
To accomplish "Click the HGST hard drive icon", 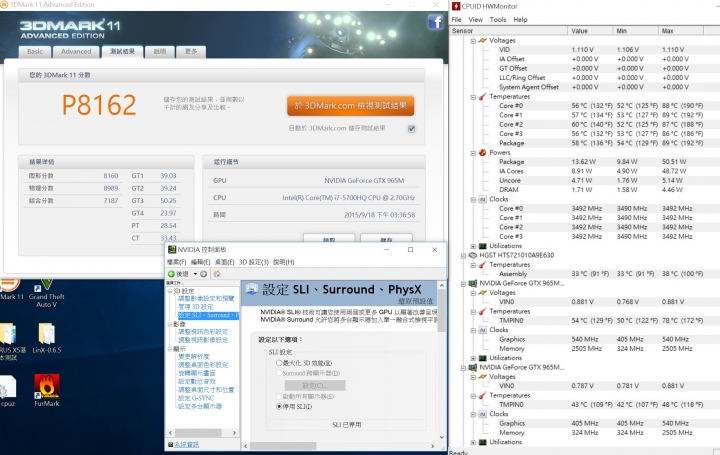I will (472, 255).
